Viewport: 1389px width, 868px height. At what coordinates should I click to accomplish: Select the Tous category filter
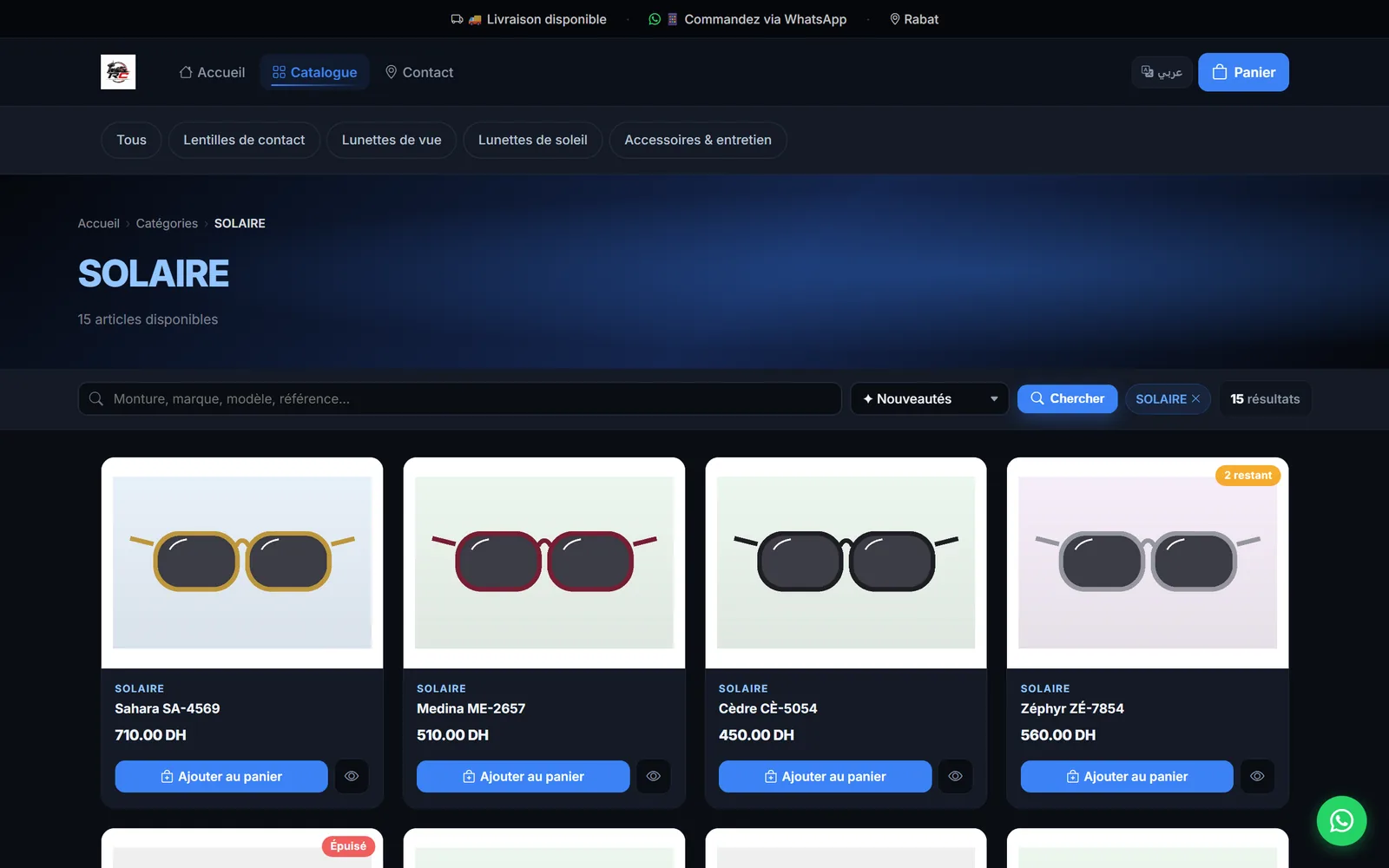[131, 140]
